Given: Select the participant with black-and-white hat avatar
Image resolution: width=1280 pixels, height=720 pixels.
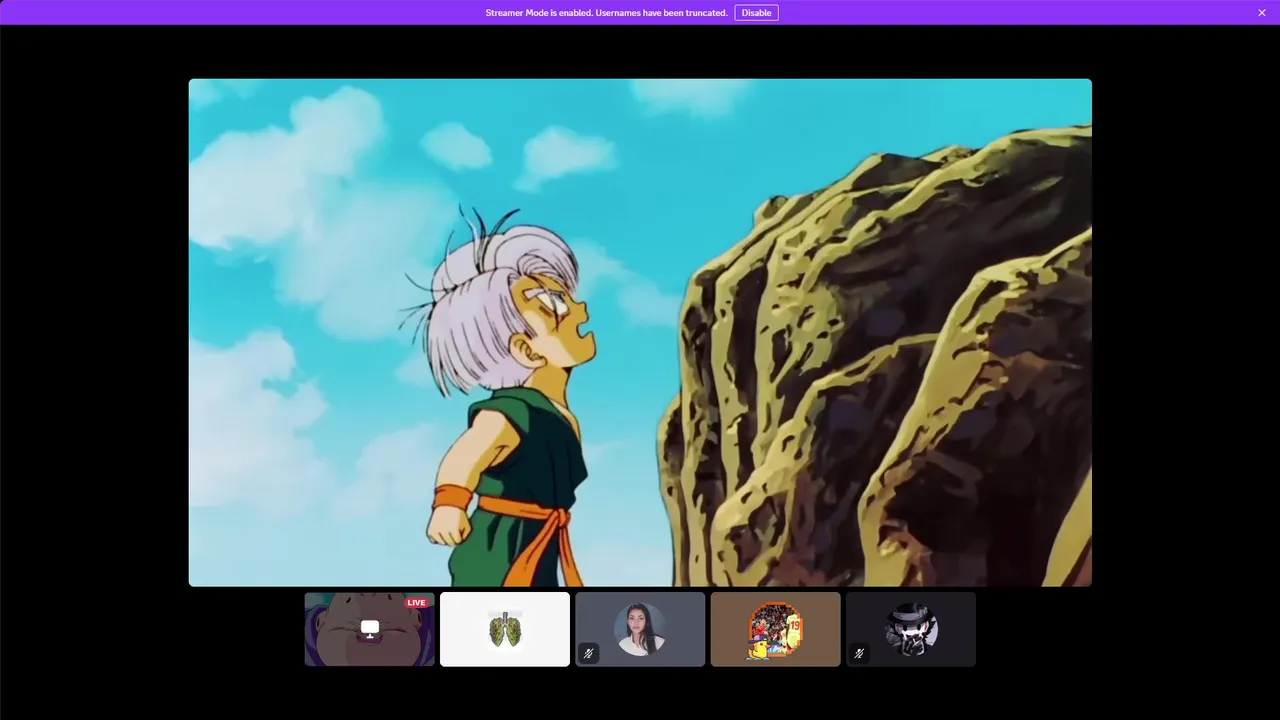Looking at the screenshot, I should point(911,629).
